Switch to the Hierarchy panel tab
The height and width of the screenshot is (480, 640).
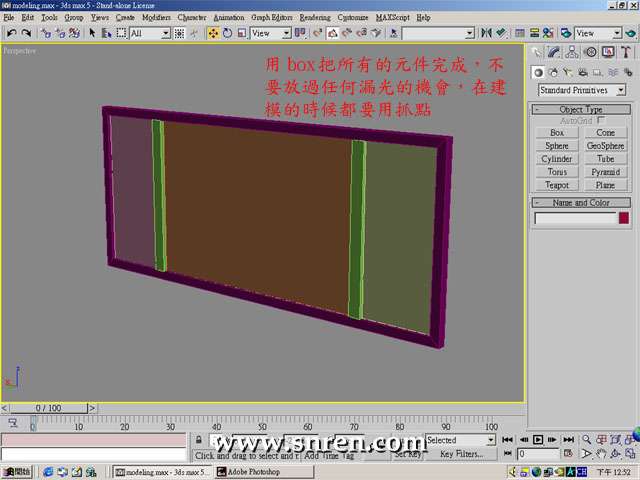pos(572,52)
